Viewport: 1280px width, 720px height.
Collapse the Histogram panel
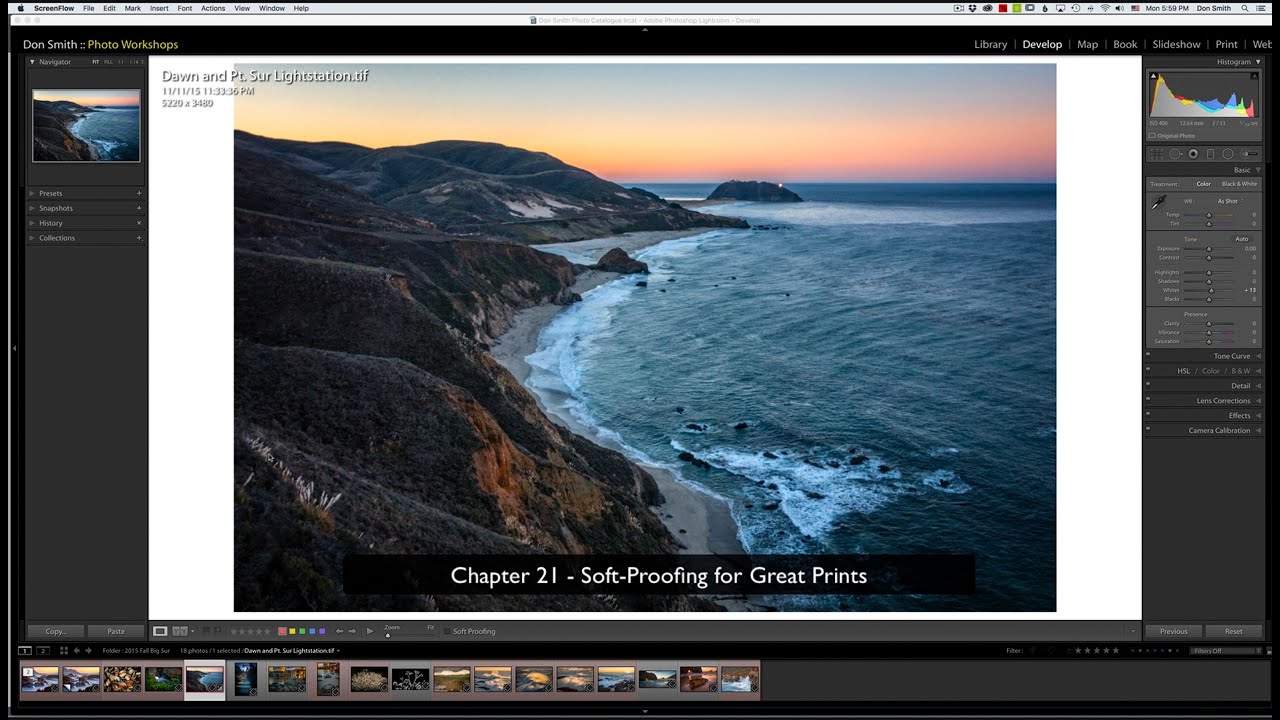tap(1258, 62)
